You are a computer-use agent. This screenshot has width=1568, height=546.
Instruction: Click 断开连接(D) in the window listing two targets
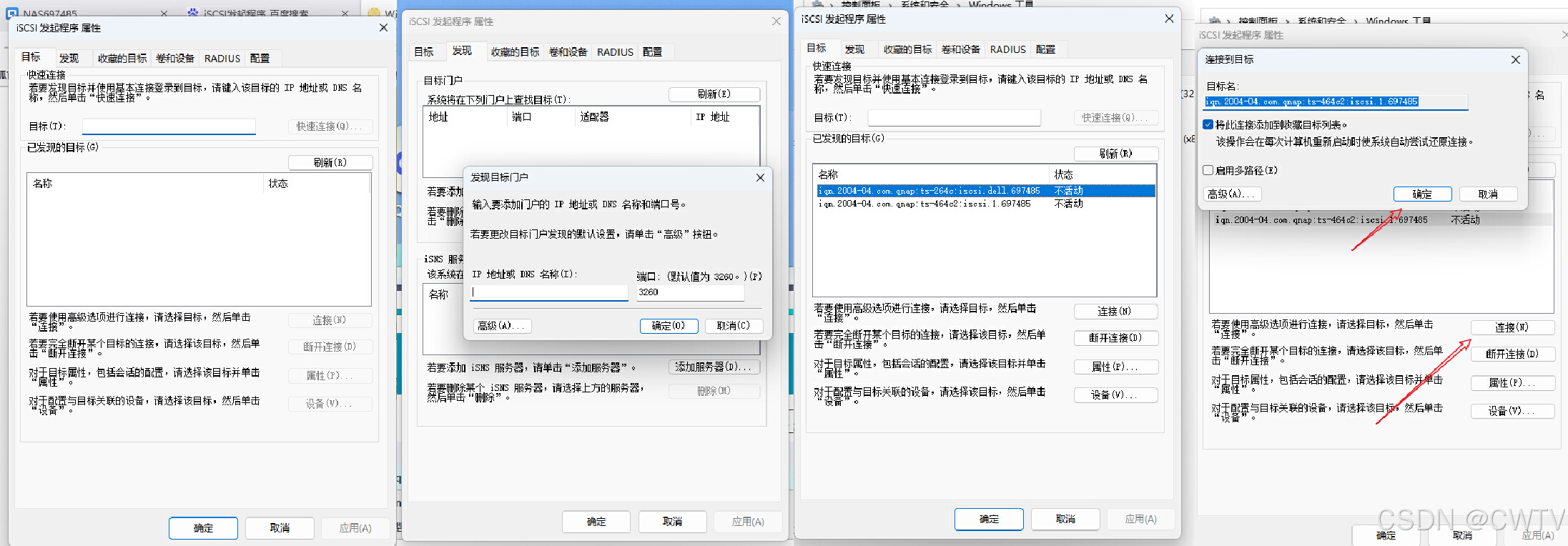pyautogui.click(x=1115, y=338)
